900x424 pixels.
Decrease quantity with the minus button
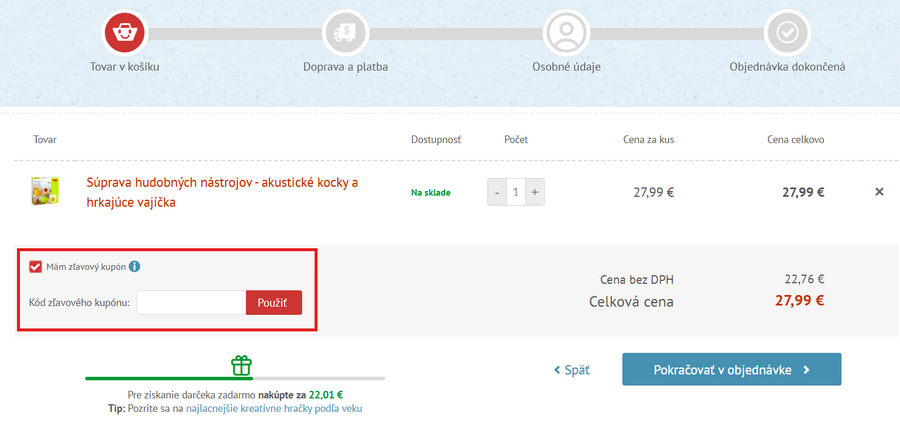coord(497,192)
